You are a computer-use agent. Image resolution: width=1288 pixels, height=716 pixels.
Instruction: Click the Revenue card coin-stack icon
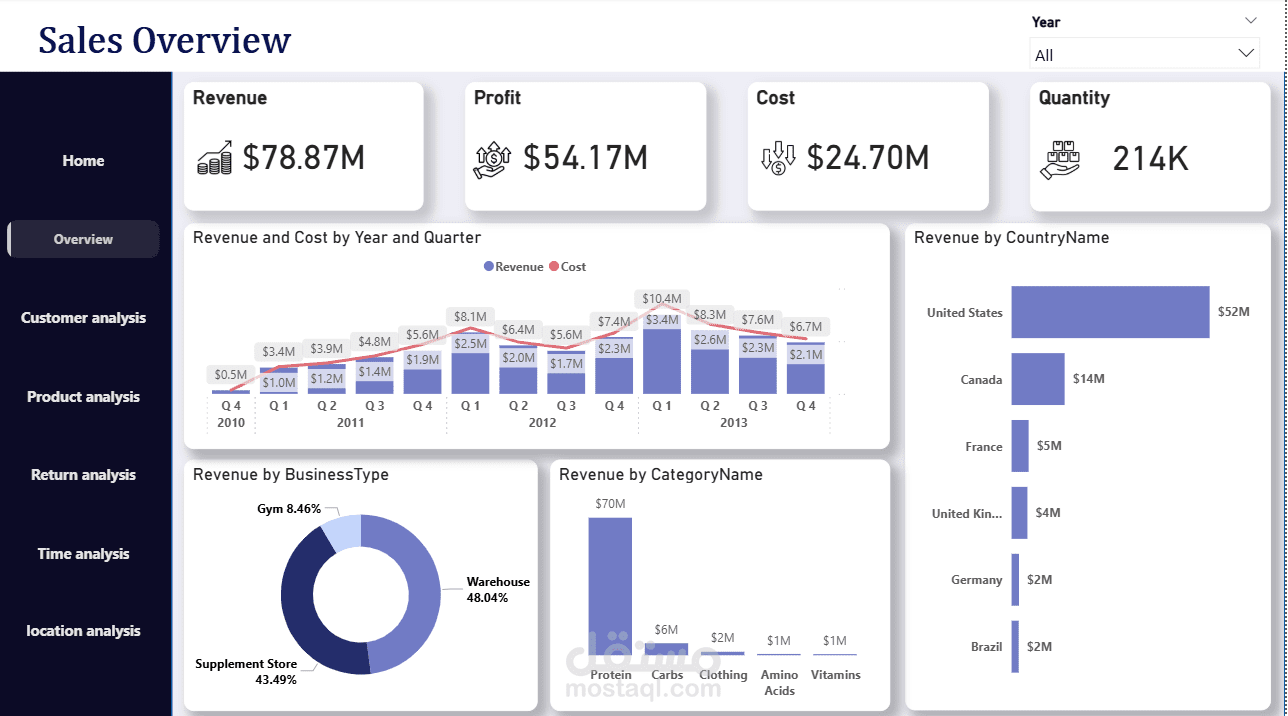coord(214,158)
